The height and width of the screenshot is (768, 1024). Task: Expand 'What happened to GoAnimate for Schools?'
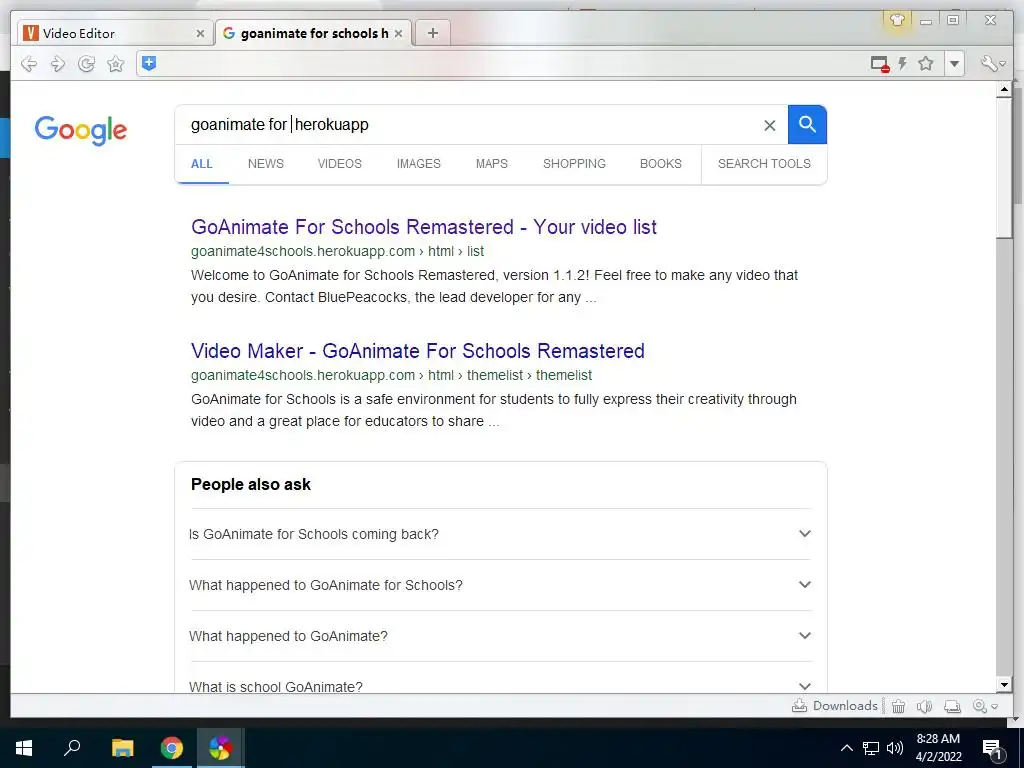coord(500,585)
